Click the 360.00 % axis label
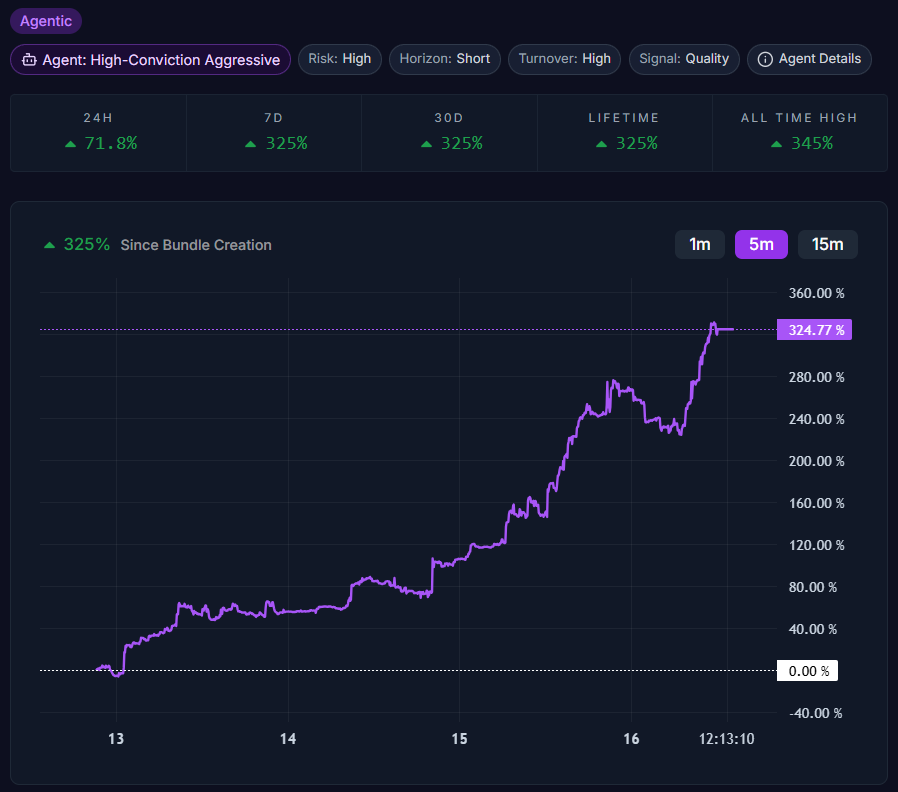This screenshot has width=898, height=792. 817,293
